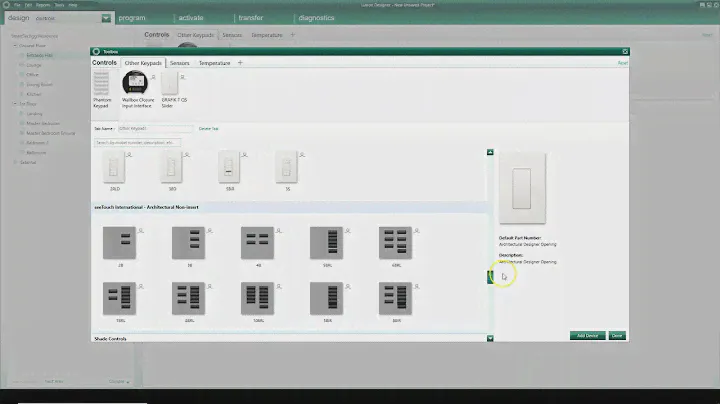Switch to the Sensors tab in Toolbox

point(180,62)
